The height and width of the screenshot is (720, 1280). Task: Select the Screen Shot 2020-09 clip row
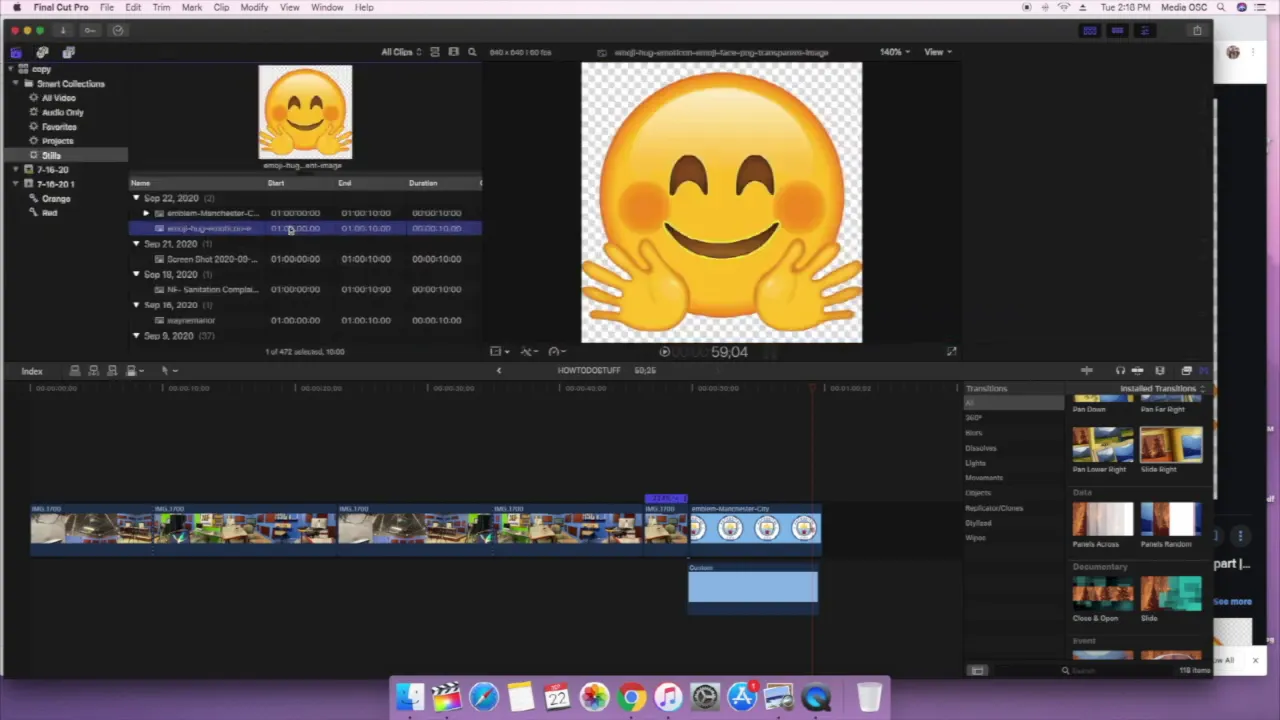coord(305,259)
